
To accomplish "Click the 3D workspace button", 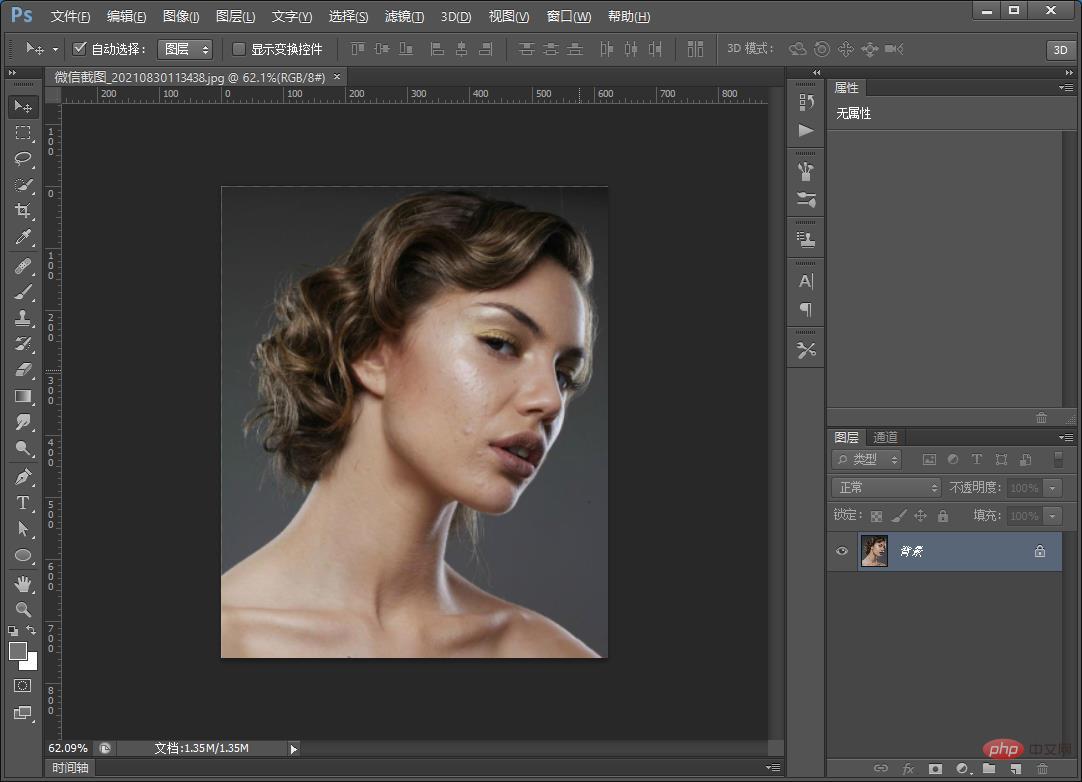I will pos(1059,50).
